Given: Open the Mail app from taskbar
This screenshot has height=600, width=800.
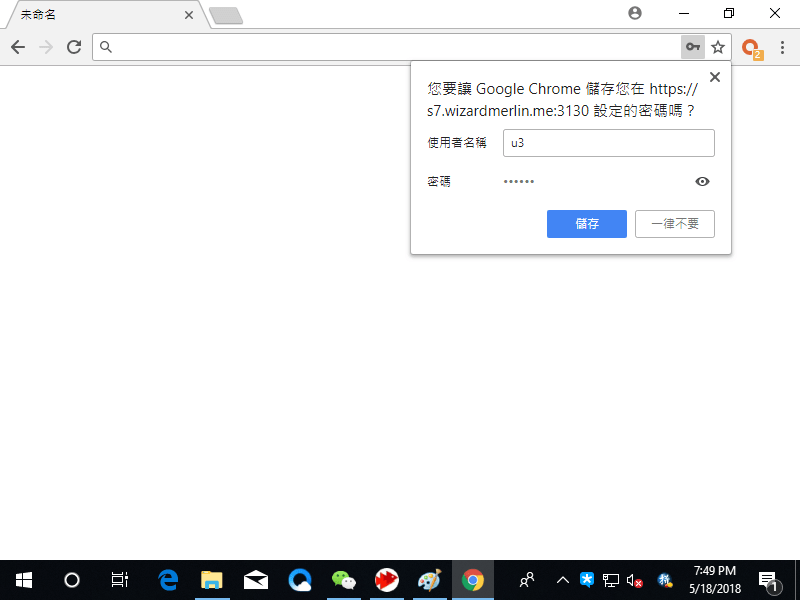Looking at the screenshot, I should click(x=256, y=580).
